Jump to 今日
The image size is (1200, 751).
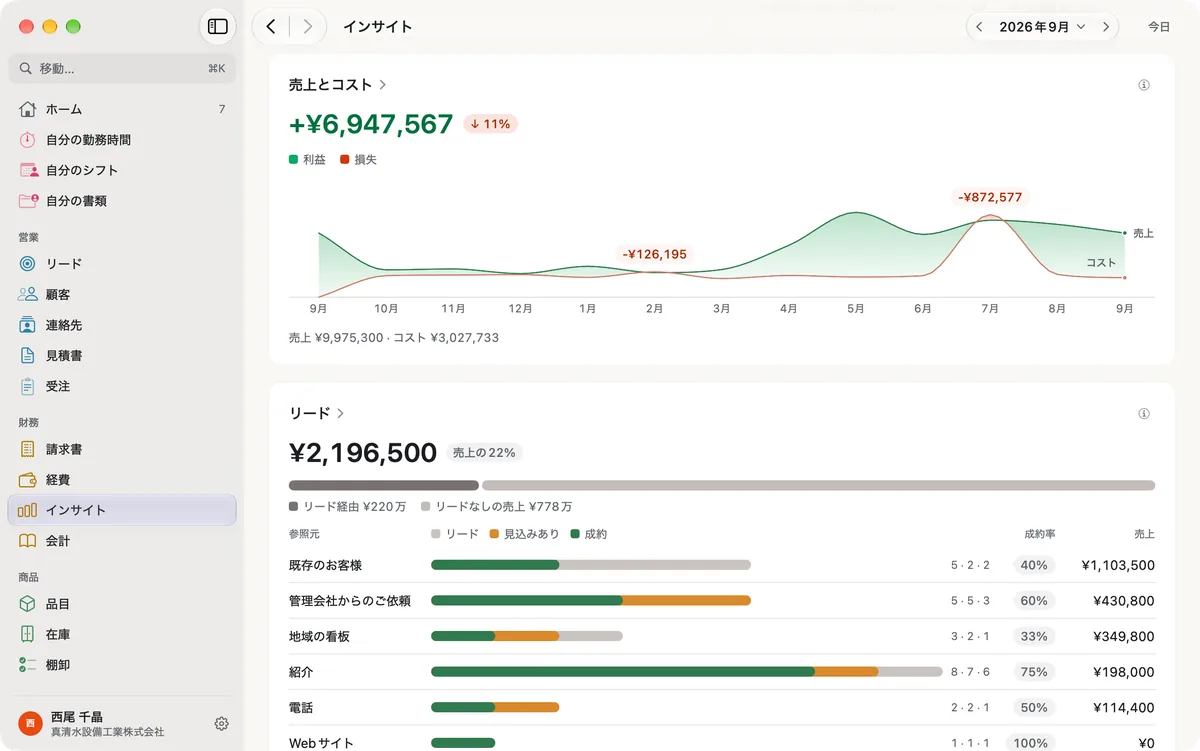[1159, 27]
